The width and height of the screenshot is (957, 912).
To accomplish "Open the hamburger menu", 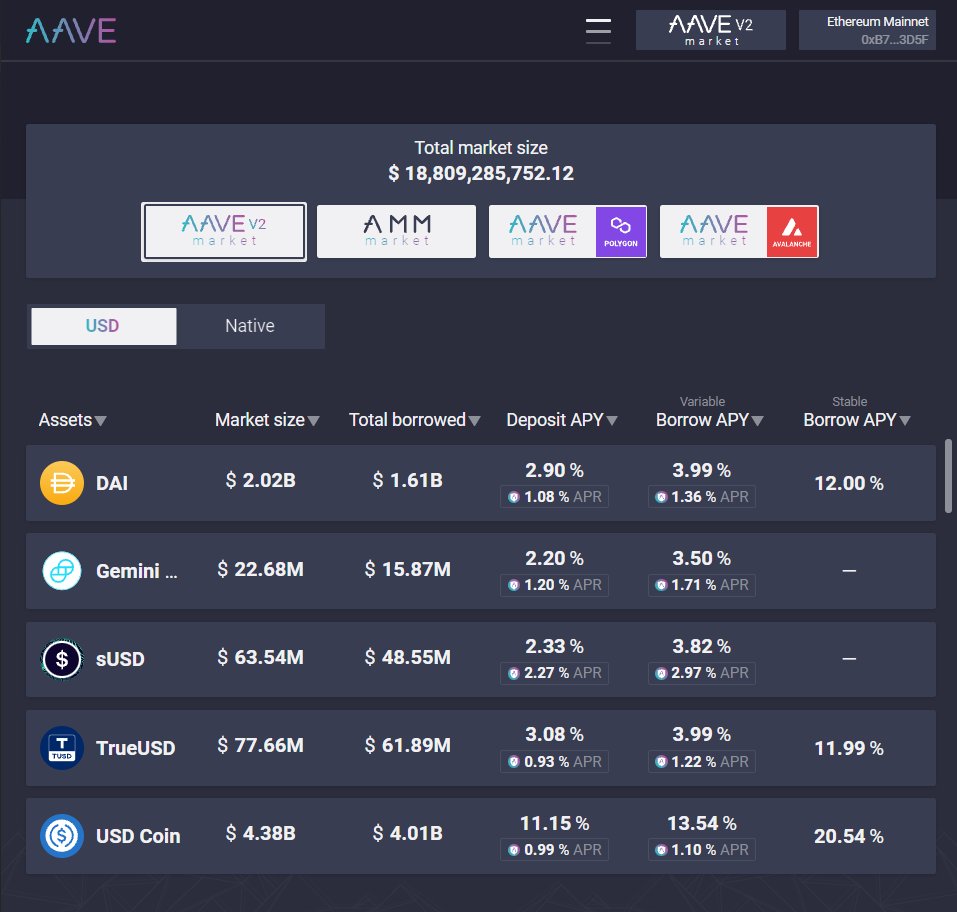I will click(598, 31).
